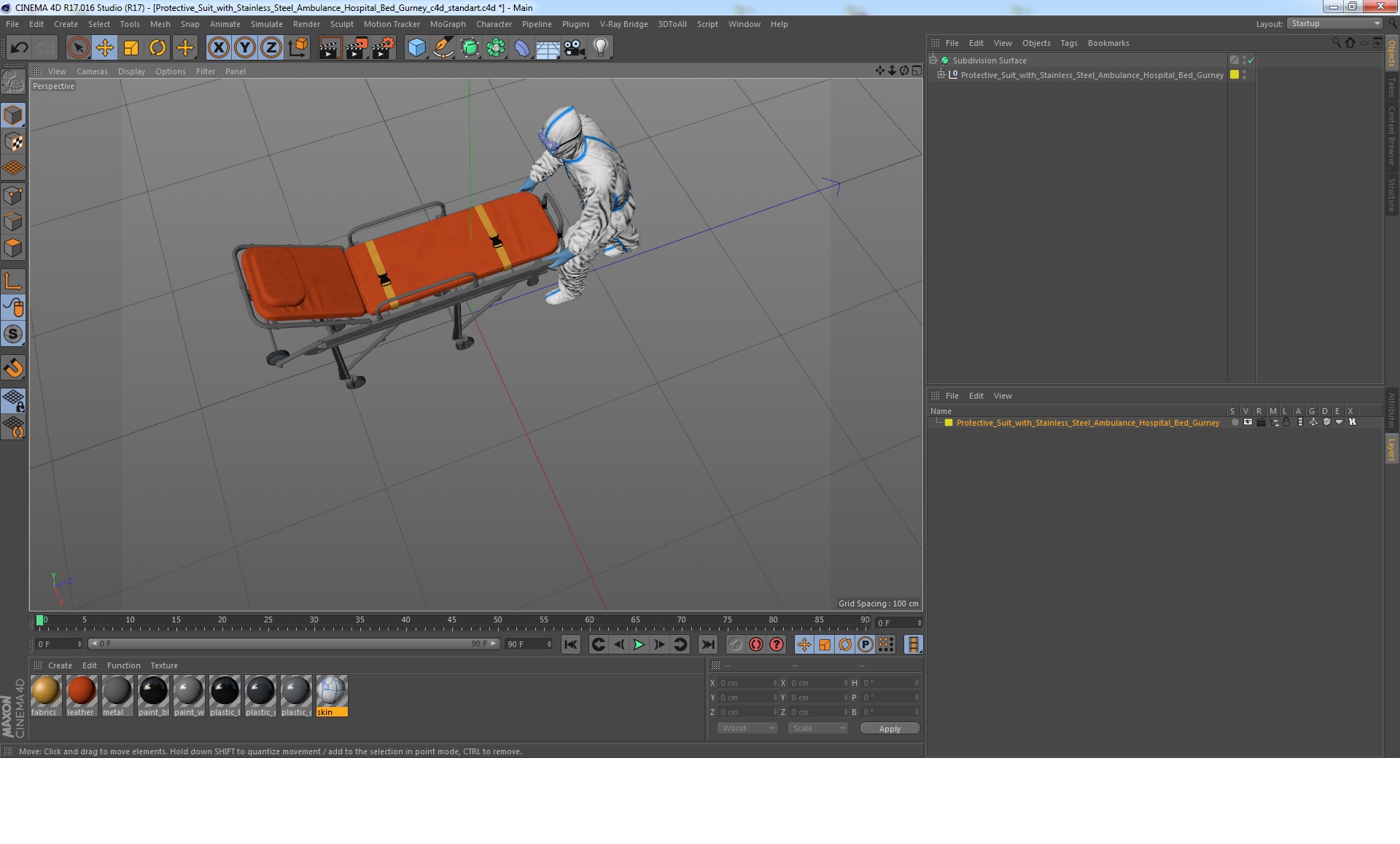Open viewport Cameras menu

(x=92, y=71)
